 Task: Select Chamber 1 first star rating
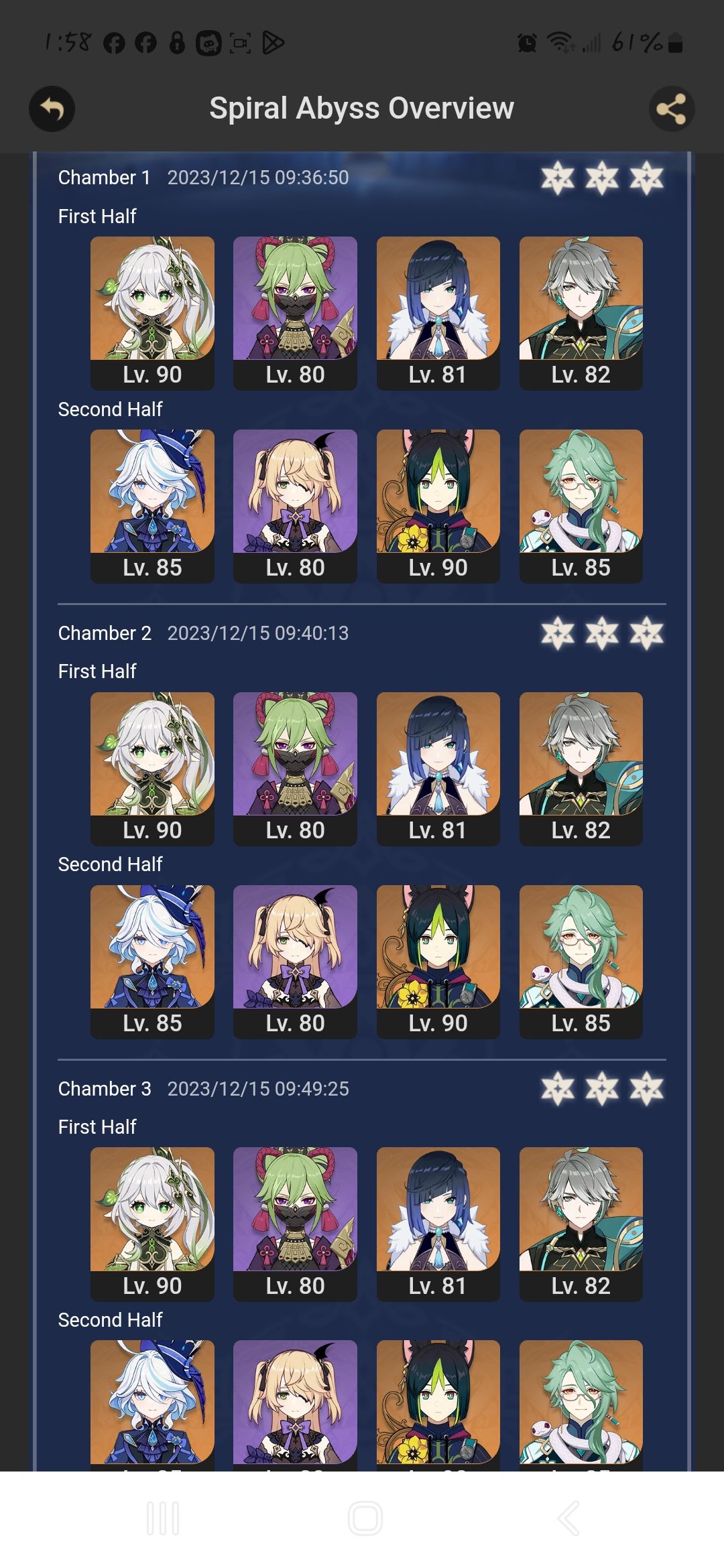tap(558, 178)
